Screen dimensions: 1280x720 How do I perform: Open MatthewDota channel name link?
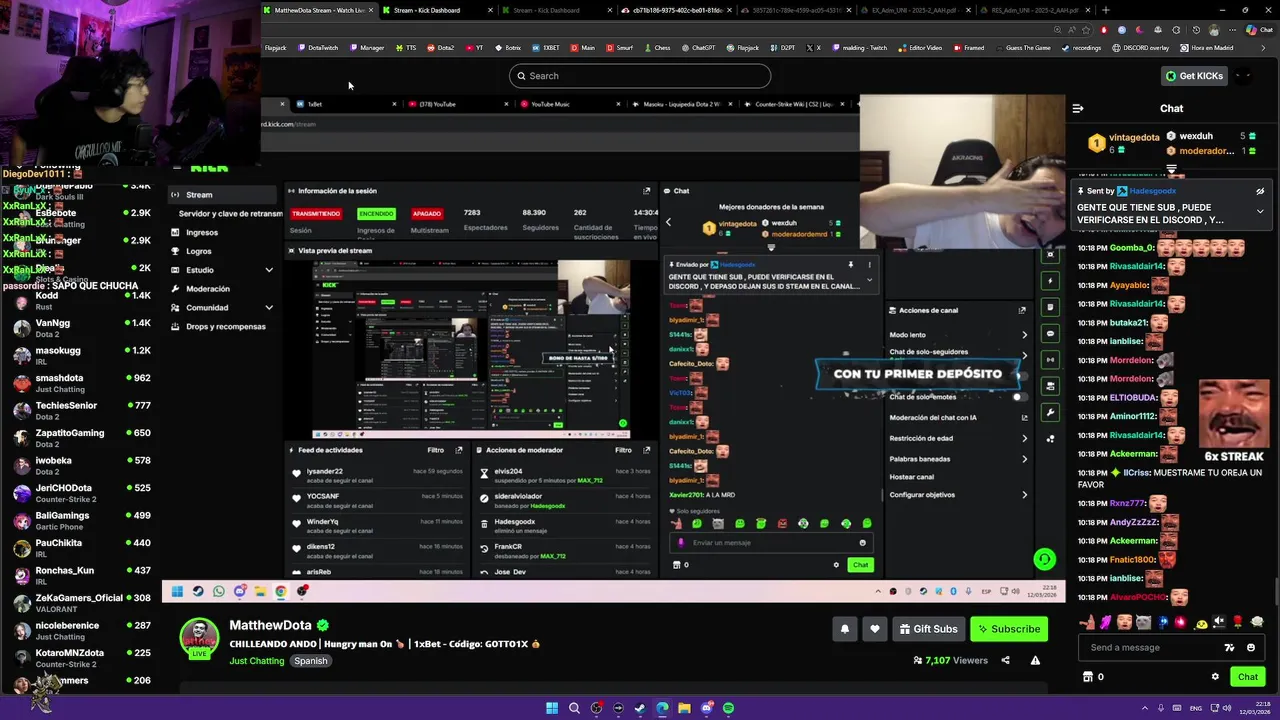pyautogui.click(x=270, y=625)
